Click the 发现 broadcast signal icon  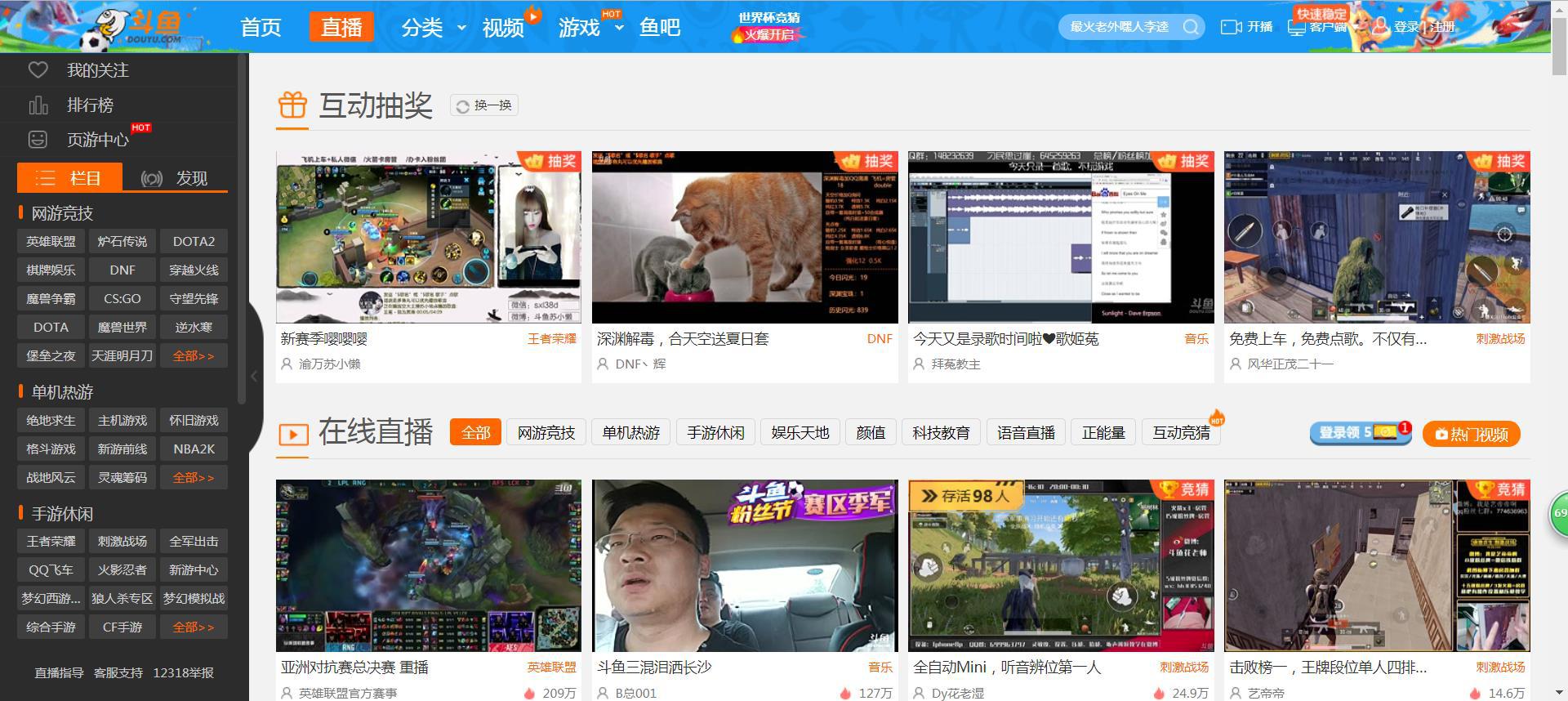[x=152, y=178]
